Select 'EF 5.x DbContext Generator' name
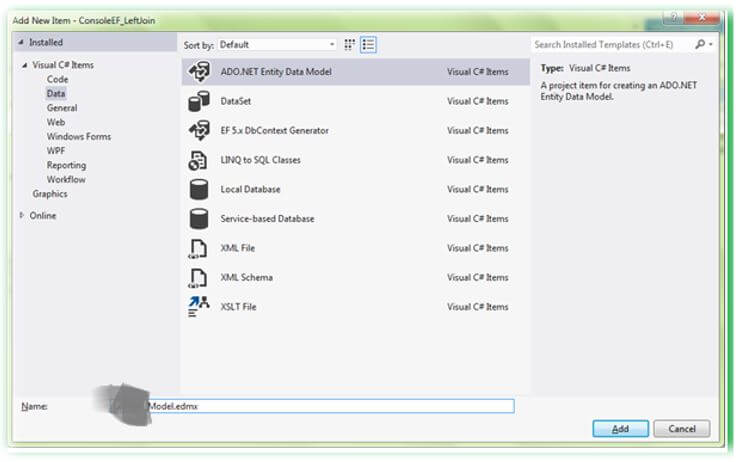This screenshot has height=462, width=752. pos(274,130)
